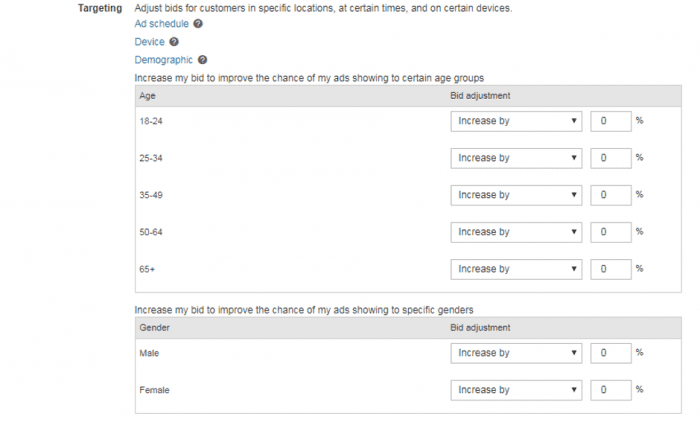This screenshot has height=422, width=700.
Task: Expand the Ad schedule section link
Action: (x=162, y=24)
